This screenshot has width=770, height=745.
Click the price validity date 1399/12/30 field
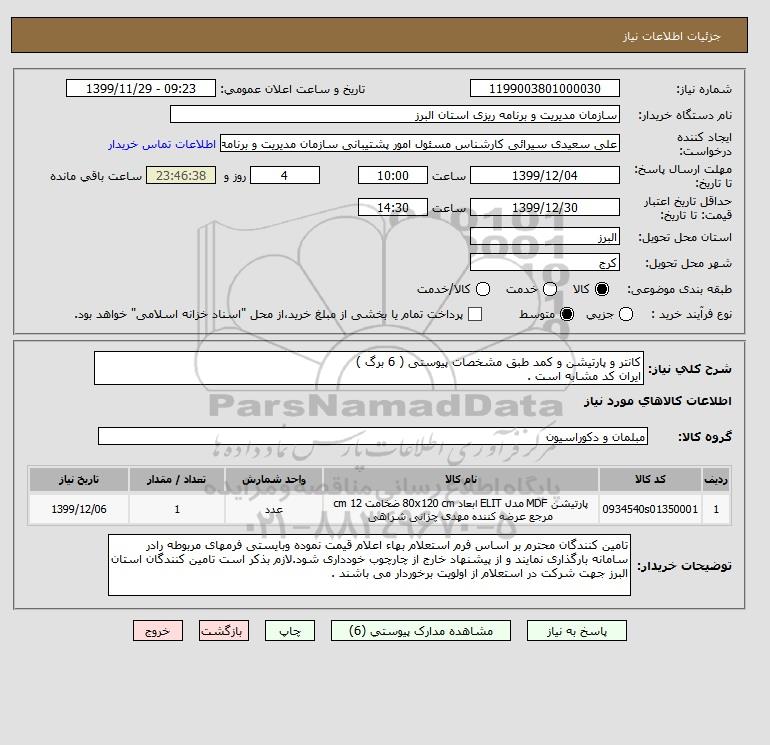545,207
